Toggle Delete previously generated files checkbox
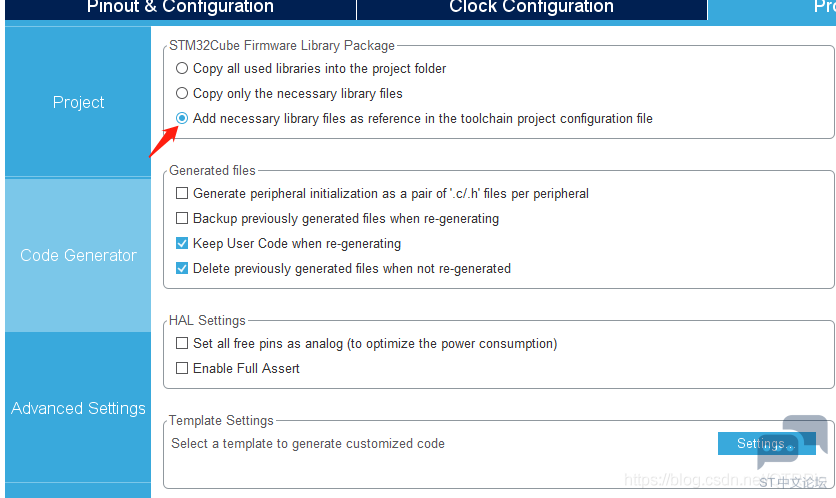 click(182, 268)
